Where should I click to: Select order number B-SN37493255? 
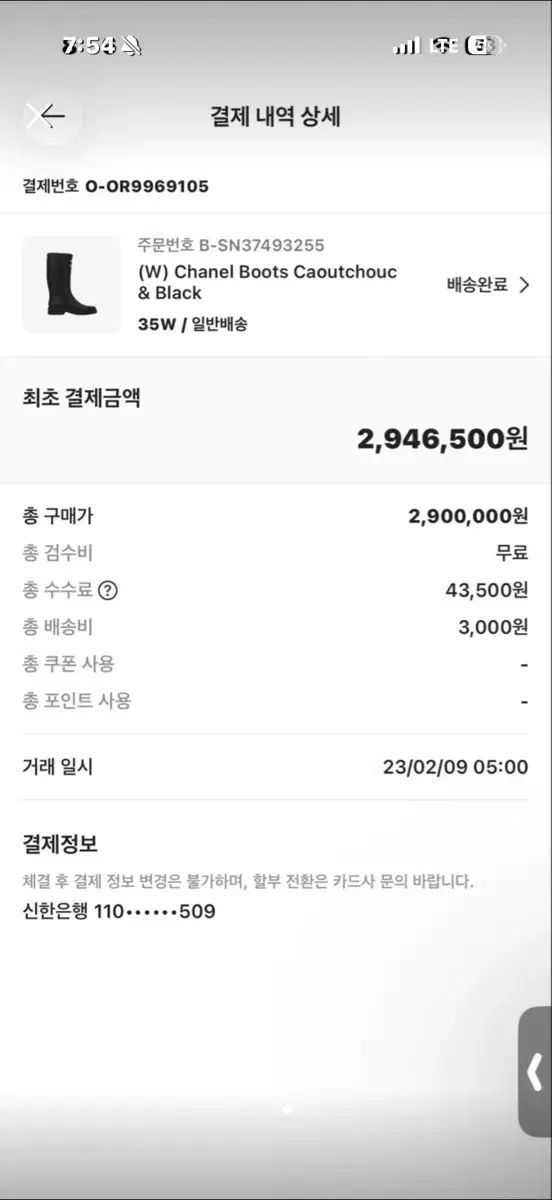point(231,245)
